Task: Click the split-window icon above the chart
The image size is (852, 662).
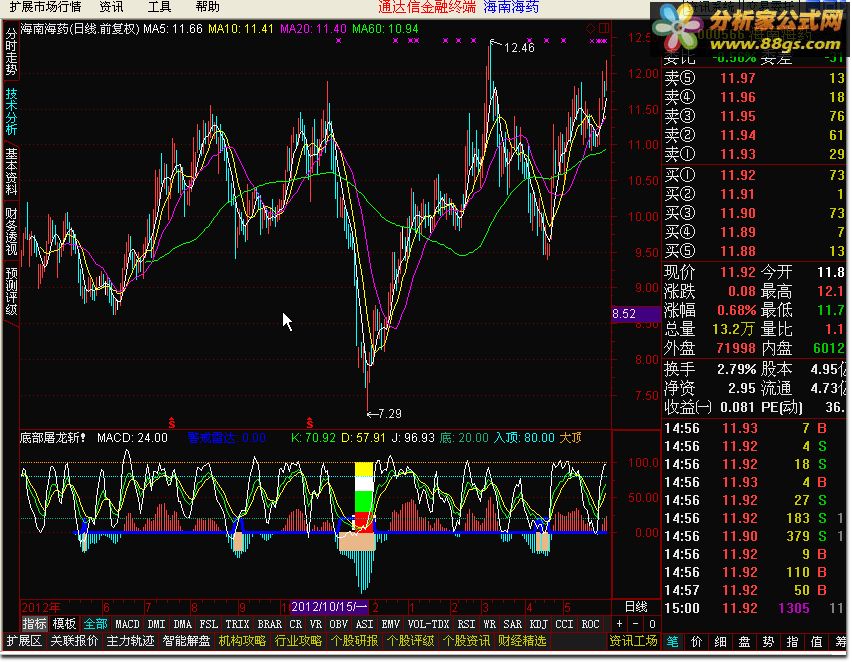Action: point(604,28)
